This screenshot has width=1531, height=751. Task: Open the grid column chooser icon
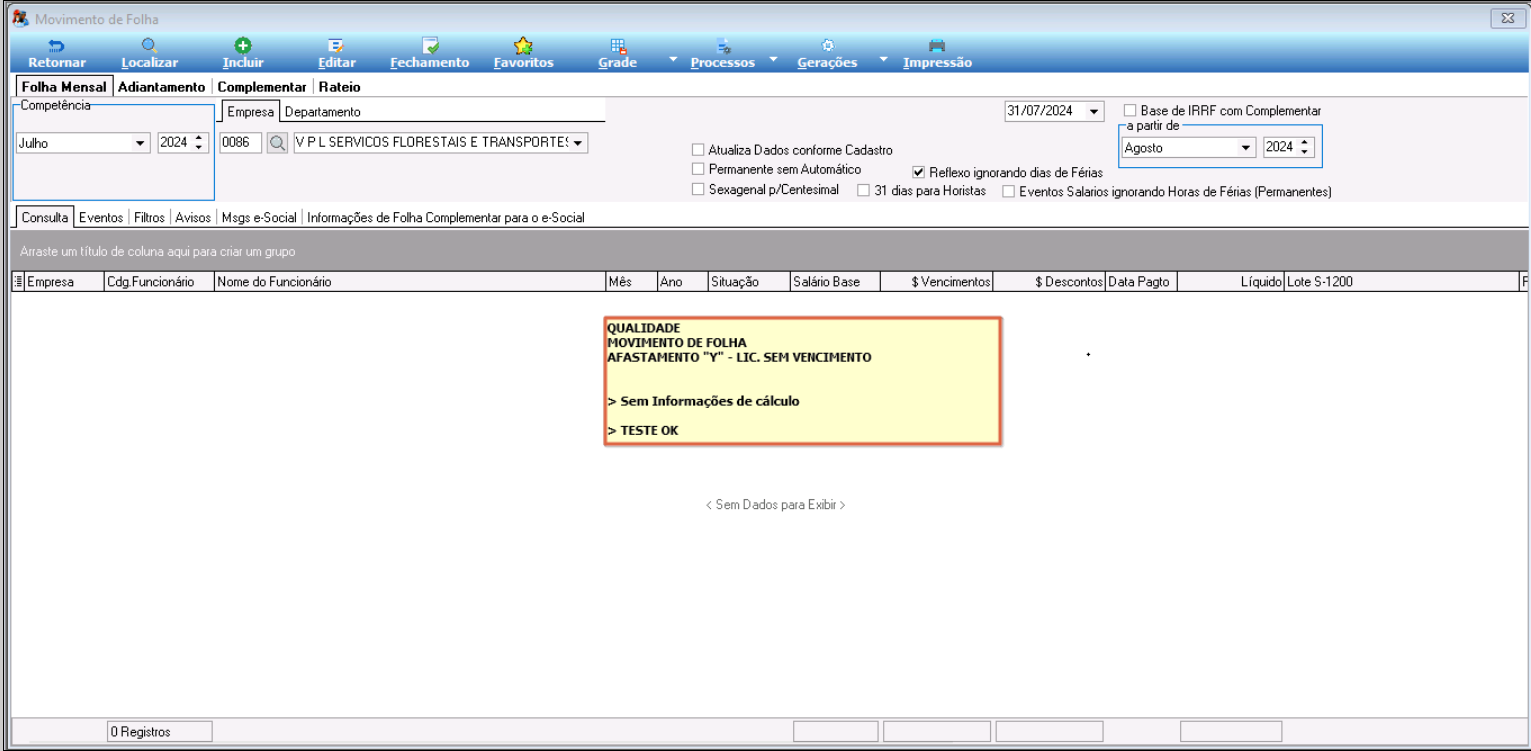click(17, 282)
